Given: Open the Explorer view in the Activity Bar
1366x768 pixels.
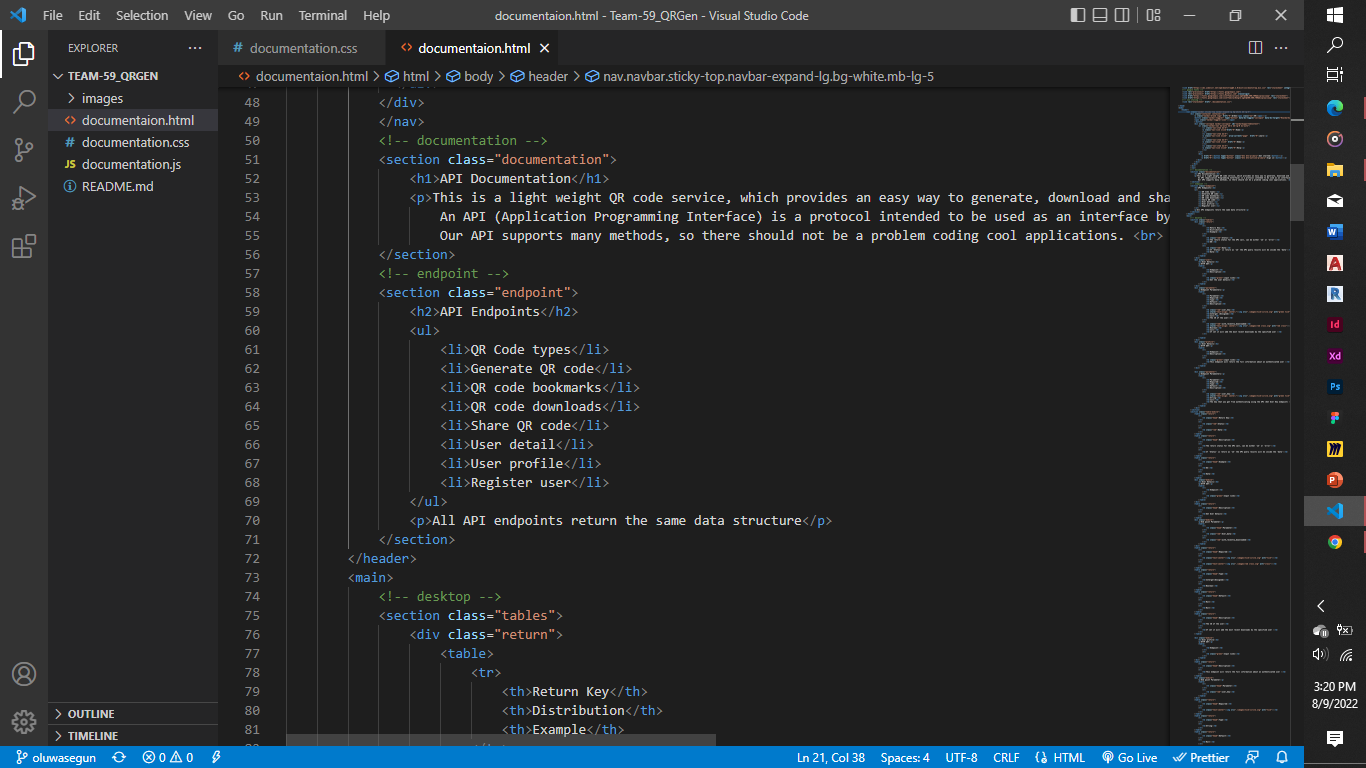Looking at the screenshot, I should tap(24, 56).
